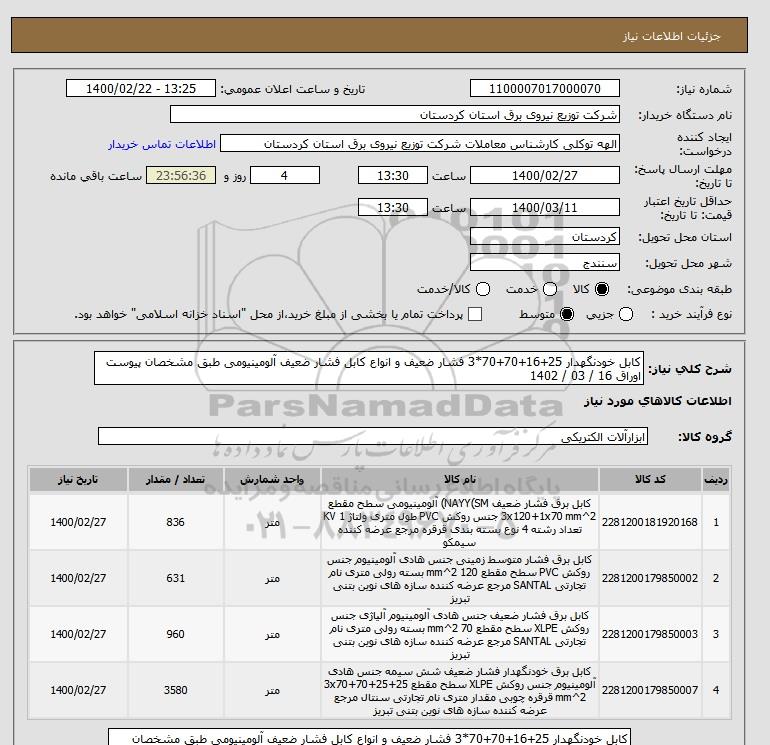Click the PVC 120 mm cable description in row 2
Image resolution: width=770 pixels, height=745 pixels.
tap(460, 579)
